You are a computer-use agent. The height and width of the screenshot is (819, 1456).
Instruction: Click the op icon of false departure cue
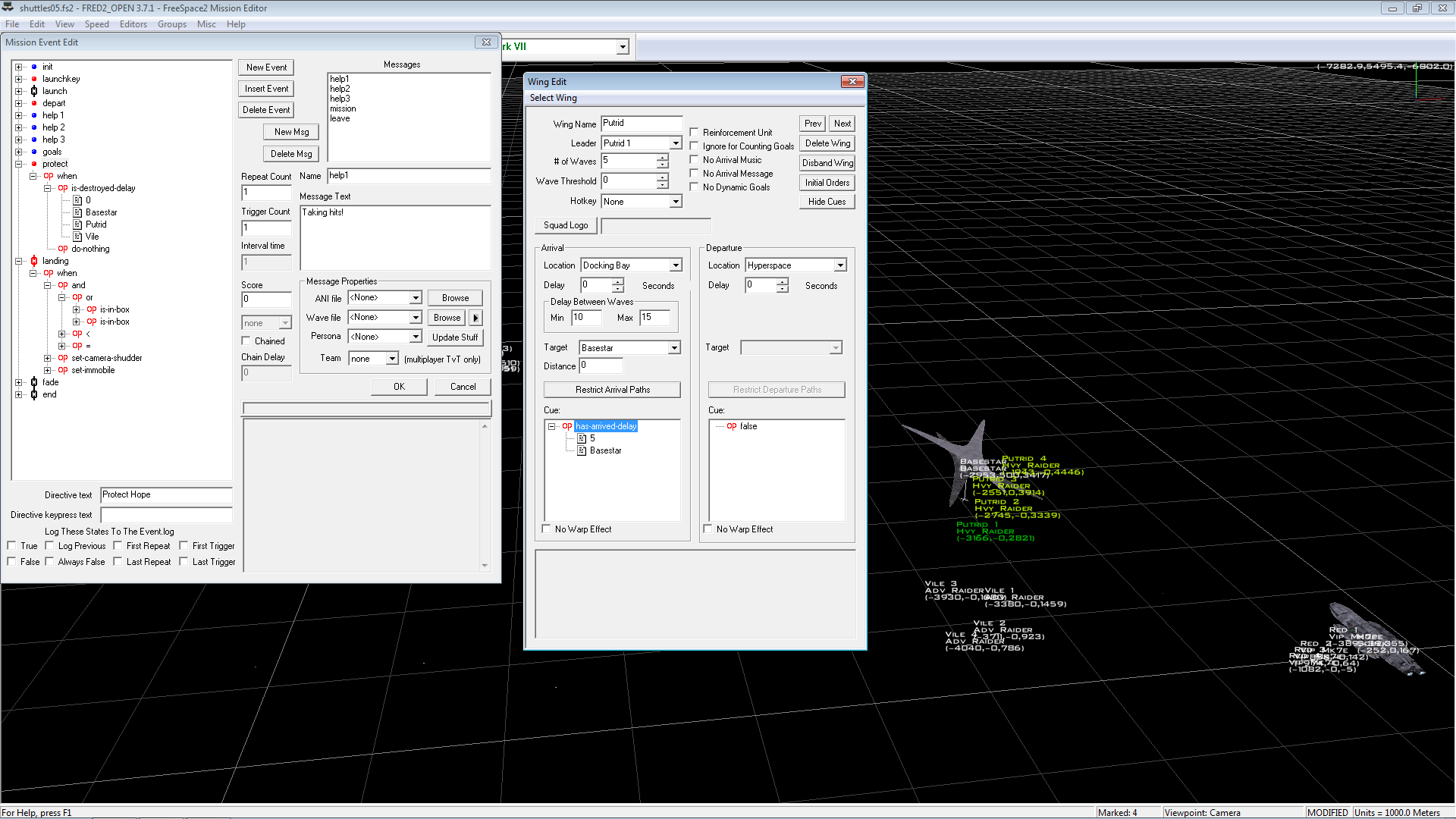731,426
